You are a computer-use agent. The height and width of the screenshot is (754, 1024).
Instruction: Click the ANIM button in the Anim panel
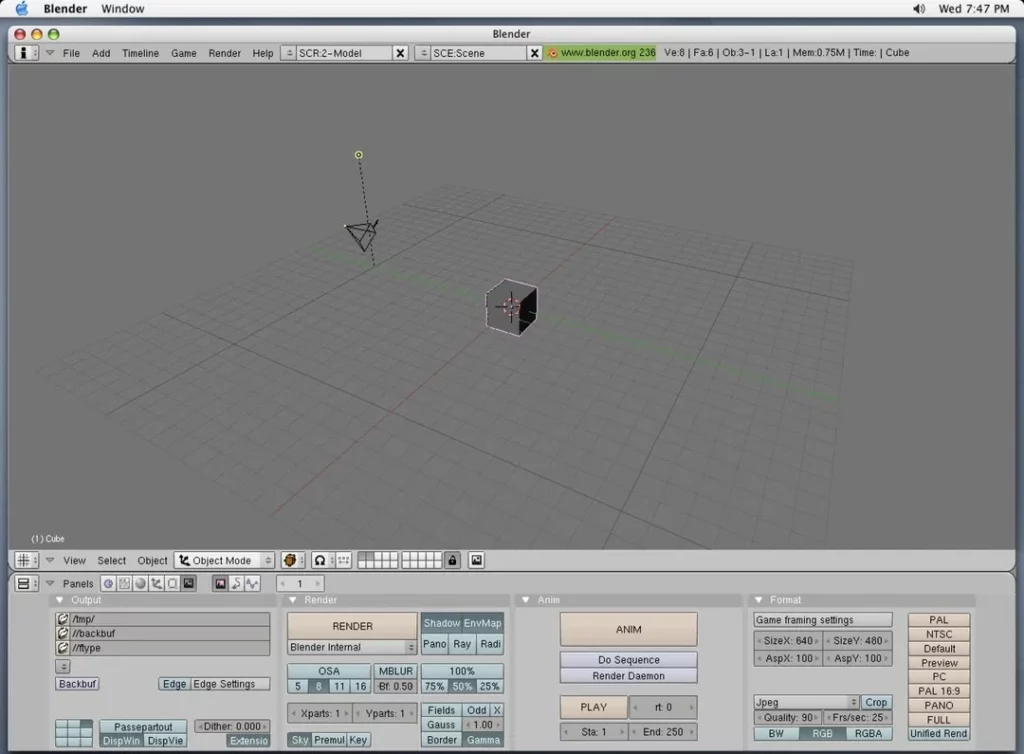pos(628,629)
